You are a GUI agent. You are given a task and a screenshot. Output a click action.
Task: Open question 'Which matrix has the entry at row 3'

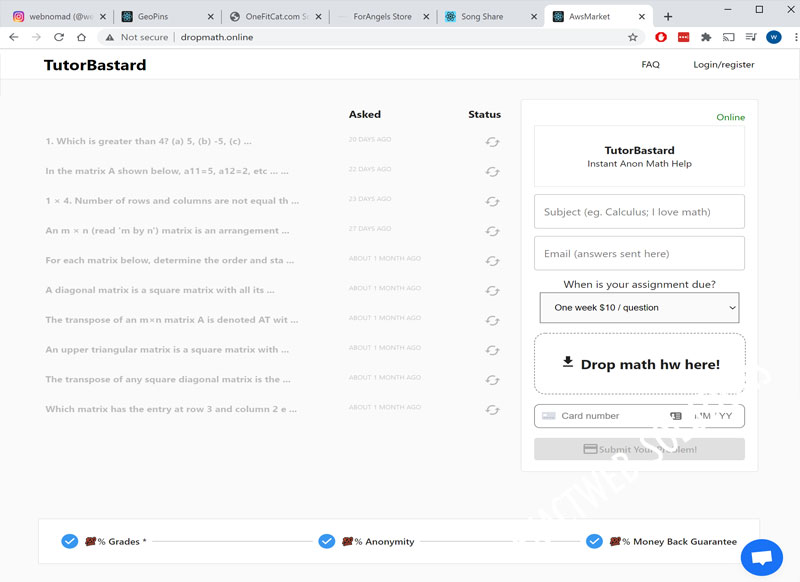(x=171, y=409)
